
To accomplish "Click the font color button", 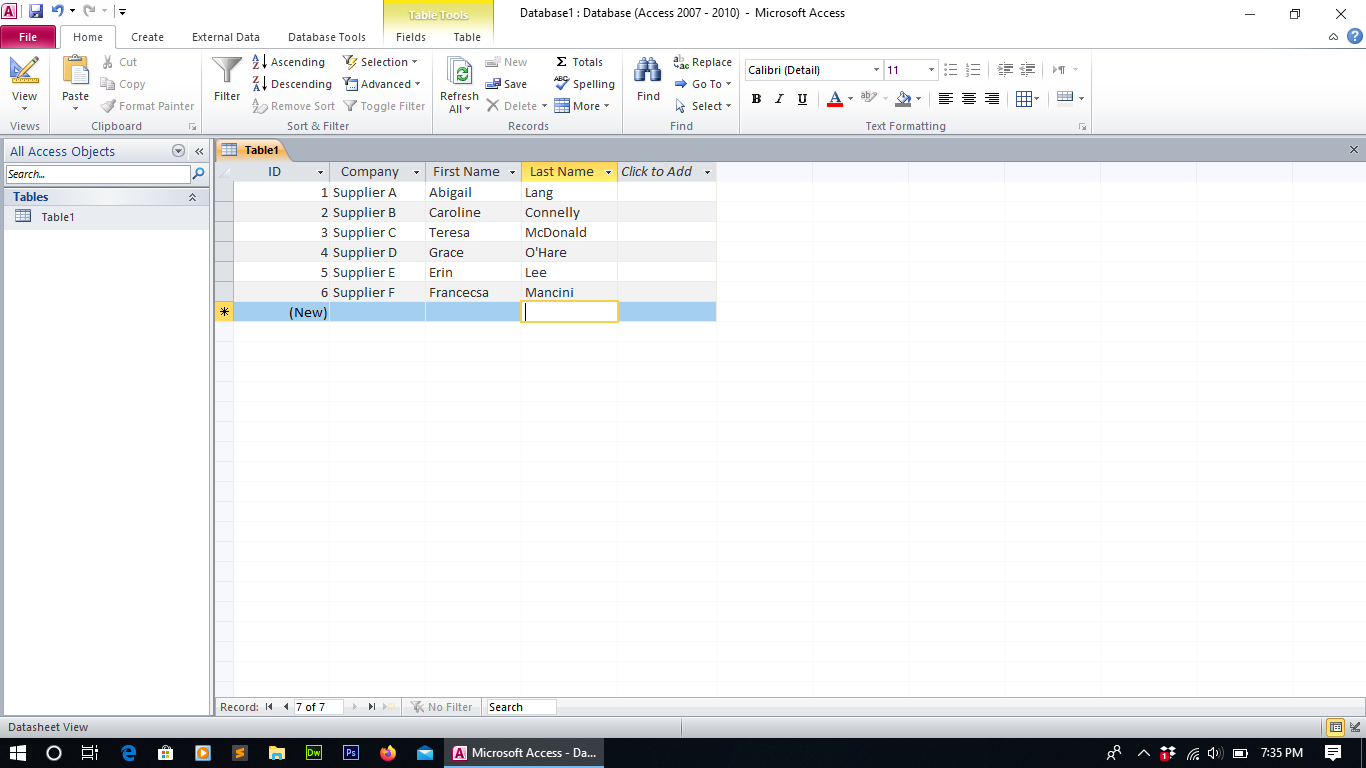I will coord(835,99).
